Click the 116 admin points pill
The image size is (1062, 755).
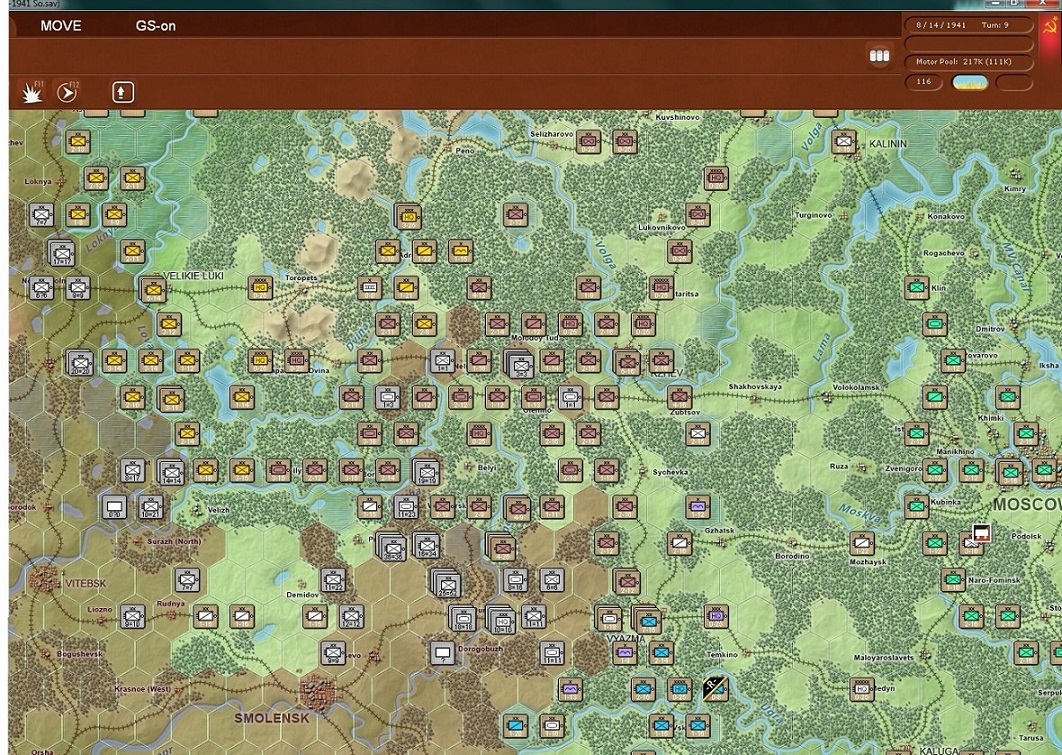(x=923, y=82)
